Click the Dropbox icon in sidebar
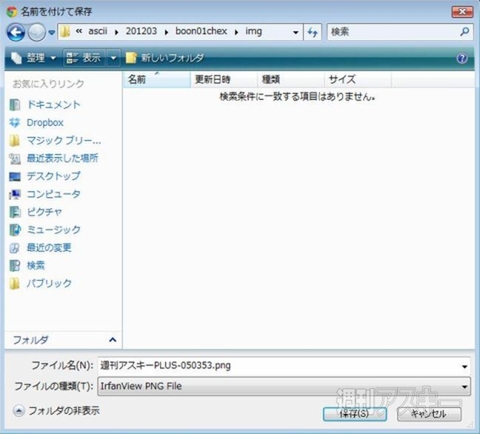The width and height of the screenshot is (480, 434). (15, 123)
